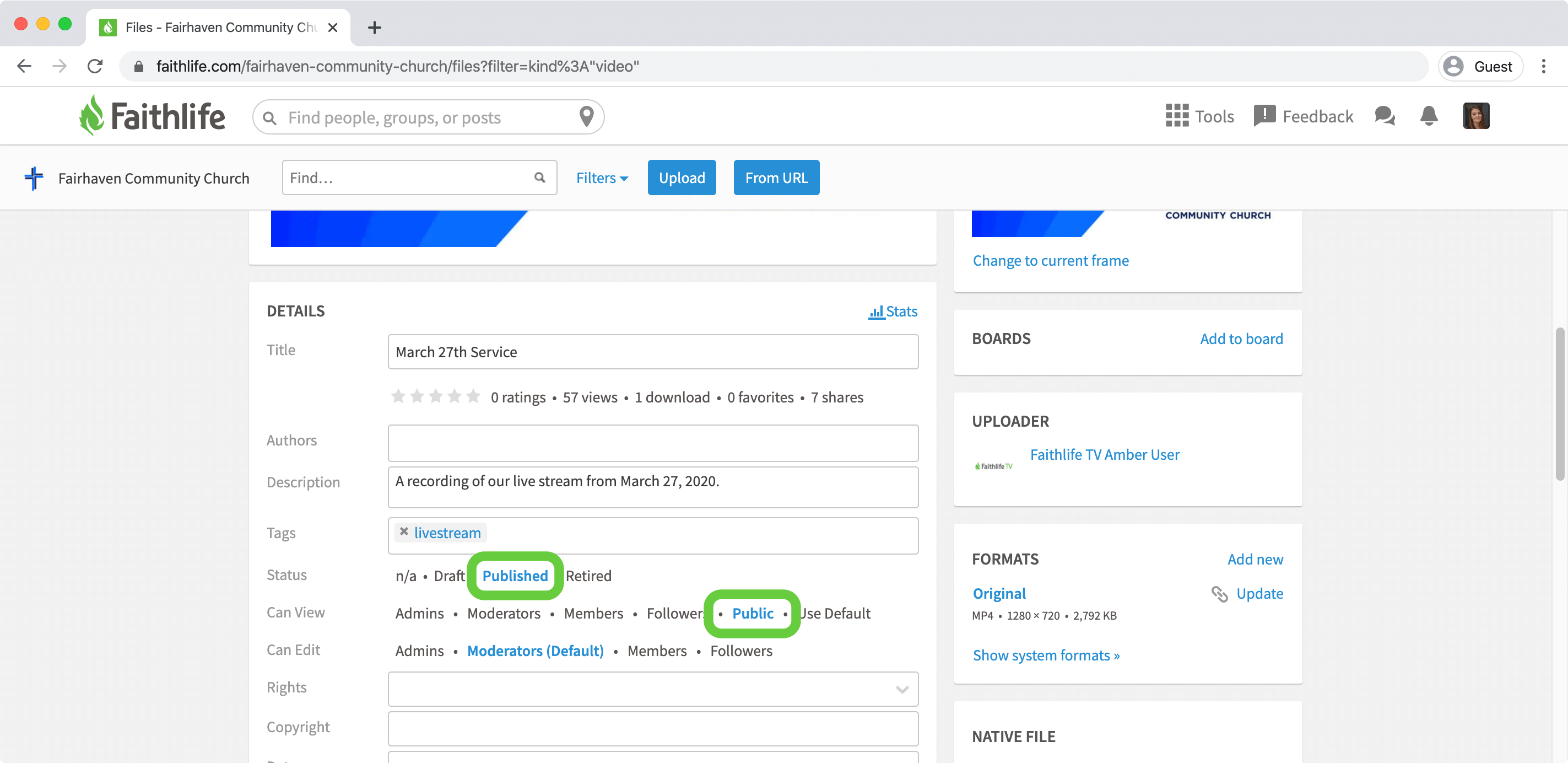Open a new browser tab
The width and height of the screenshot is (1568, 763).
374,28
